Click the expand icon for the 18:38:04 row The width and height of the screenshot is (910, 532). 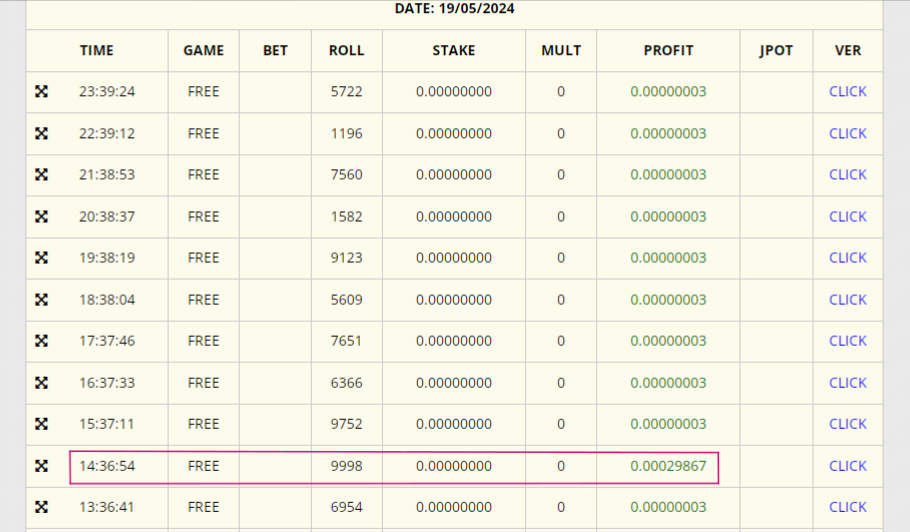(41, 299)
